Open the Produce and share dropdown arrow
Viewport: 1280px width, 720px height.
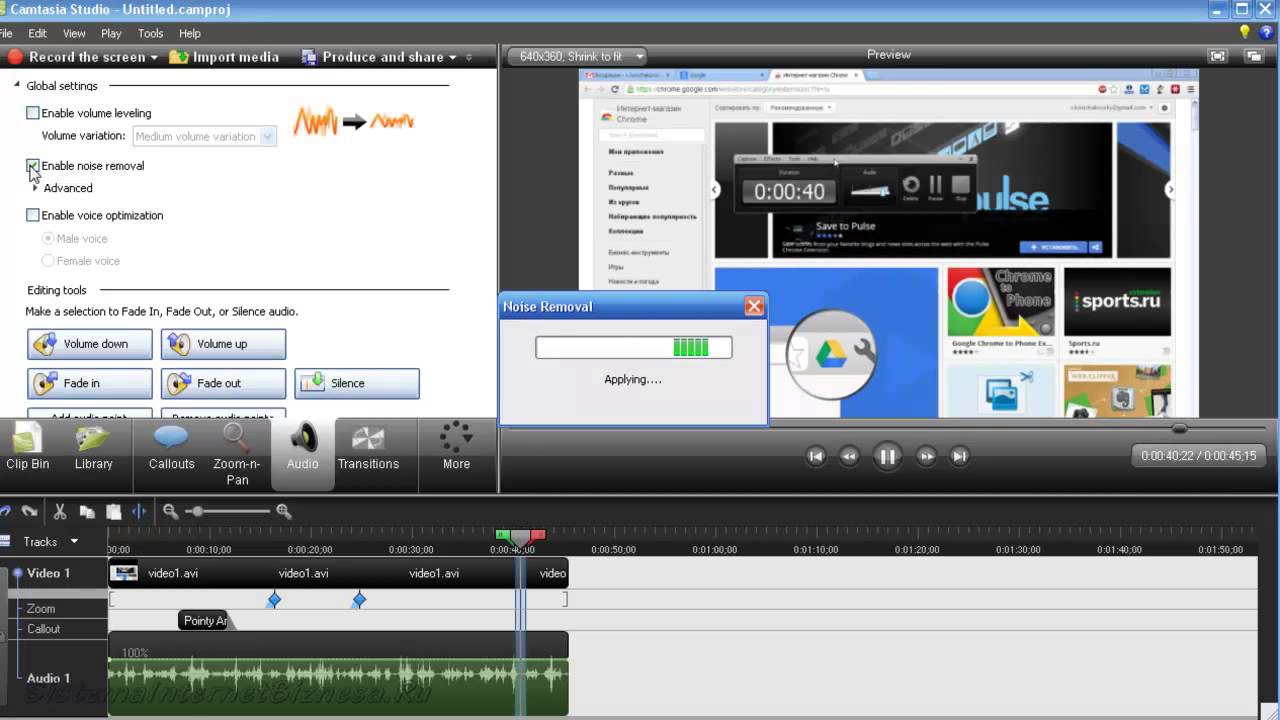click(452, 58)
